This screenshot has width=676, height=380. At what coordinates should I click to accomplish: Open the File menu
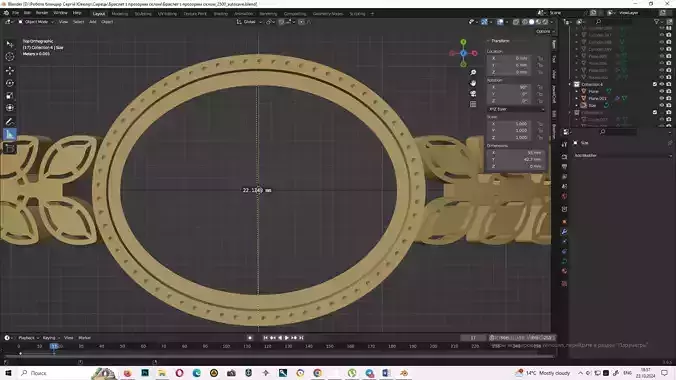pos(16,13)
